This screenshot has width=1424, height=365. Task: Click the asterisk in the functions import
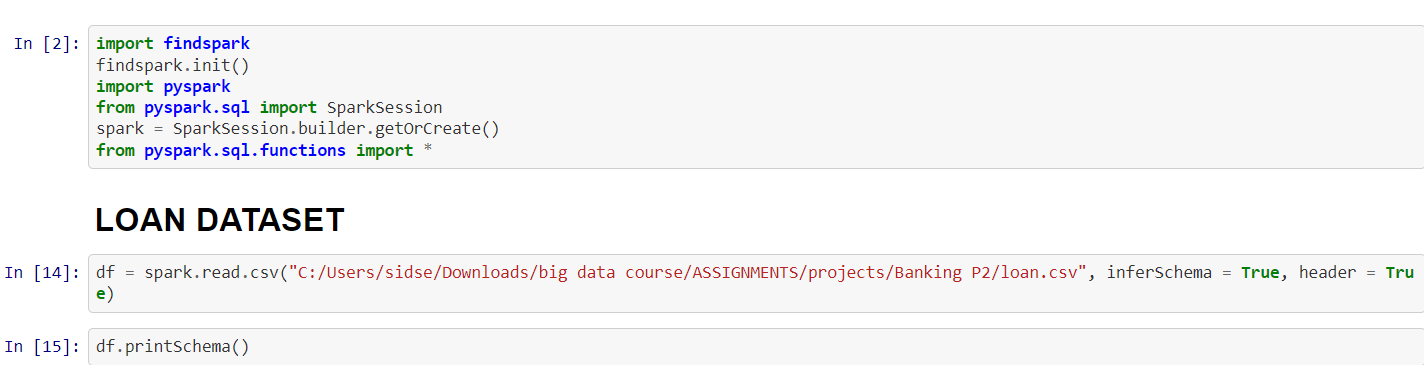(428, 150)
